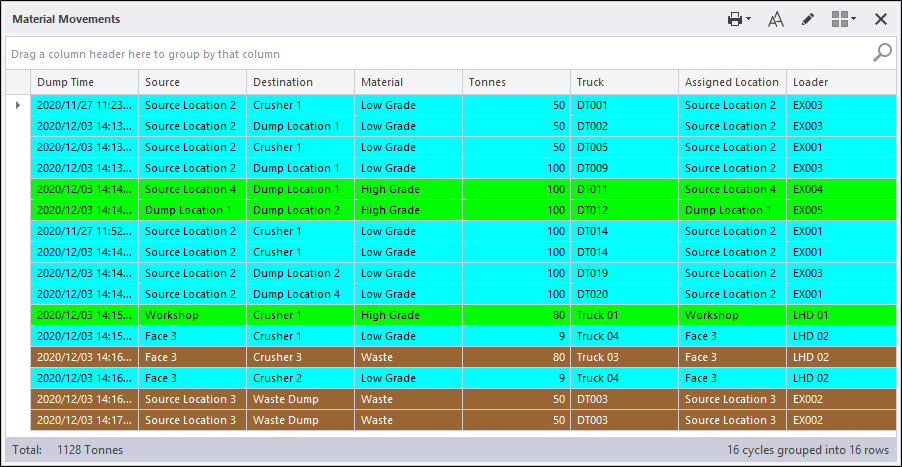Select the EX004 loader cell
Image resolution: width=902 pixels, height=467 pixels.
coord(841,189)
